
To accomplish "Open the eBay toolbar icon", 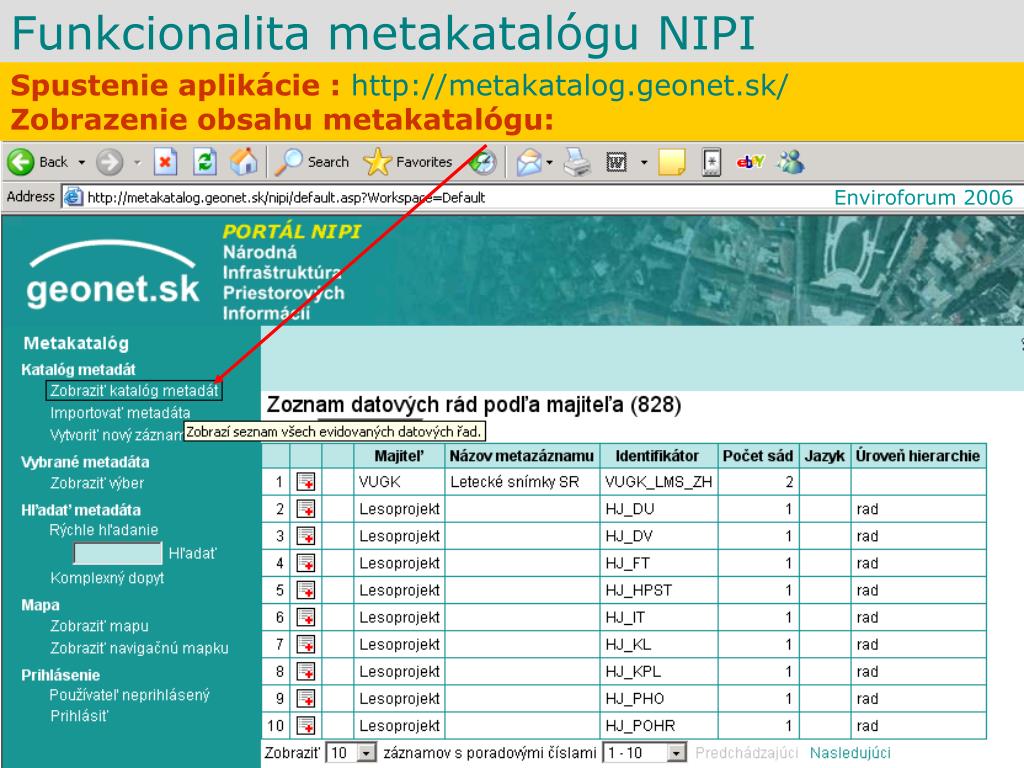I will tap(750, 161).
